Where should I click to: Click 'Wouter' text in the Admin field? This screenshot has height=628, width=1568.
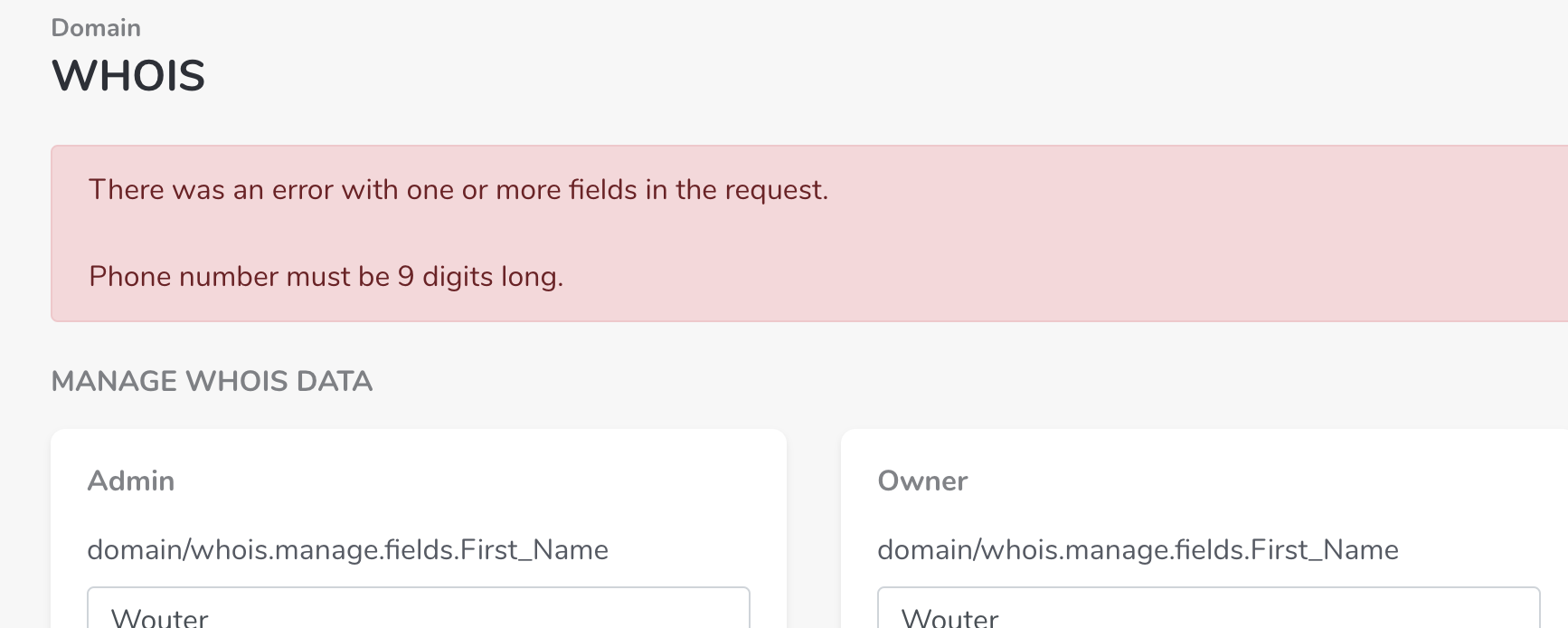pos(159,618)
